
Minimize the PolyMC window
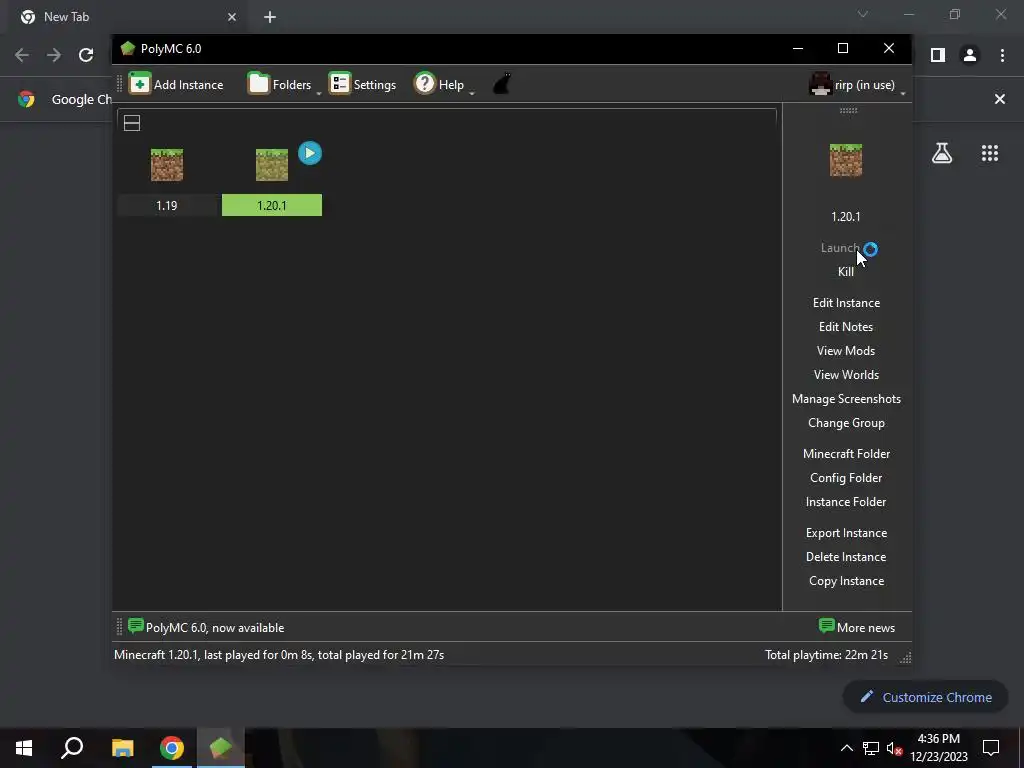pos(797,48)
